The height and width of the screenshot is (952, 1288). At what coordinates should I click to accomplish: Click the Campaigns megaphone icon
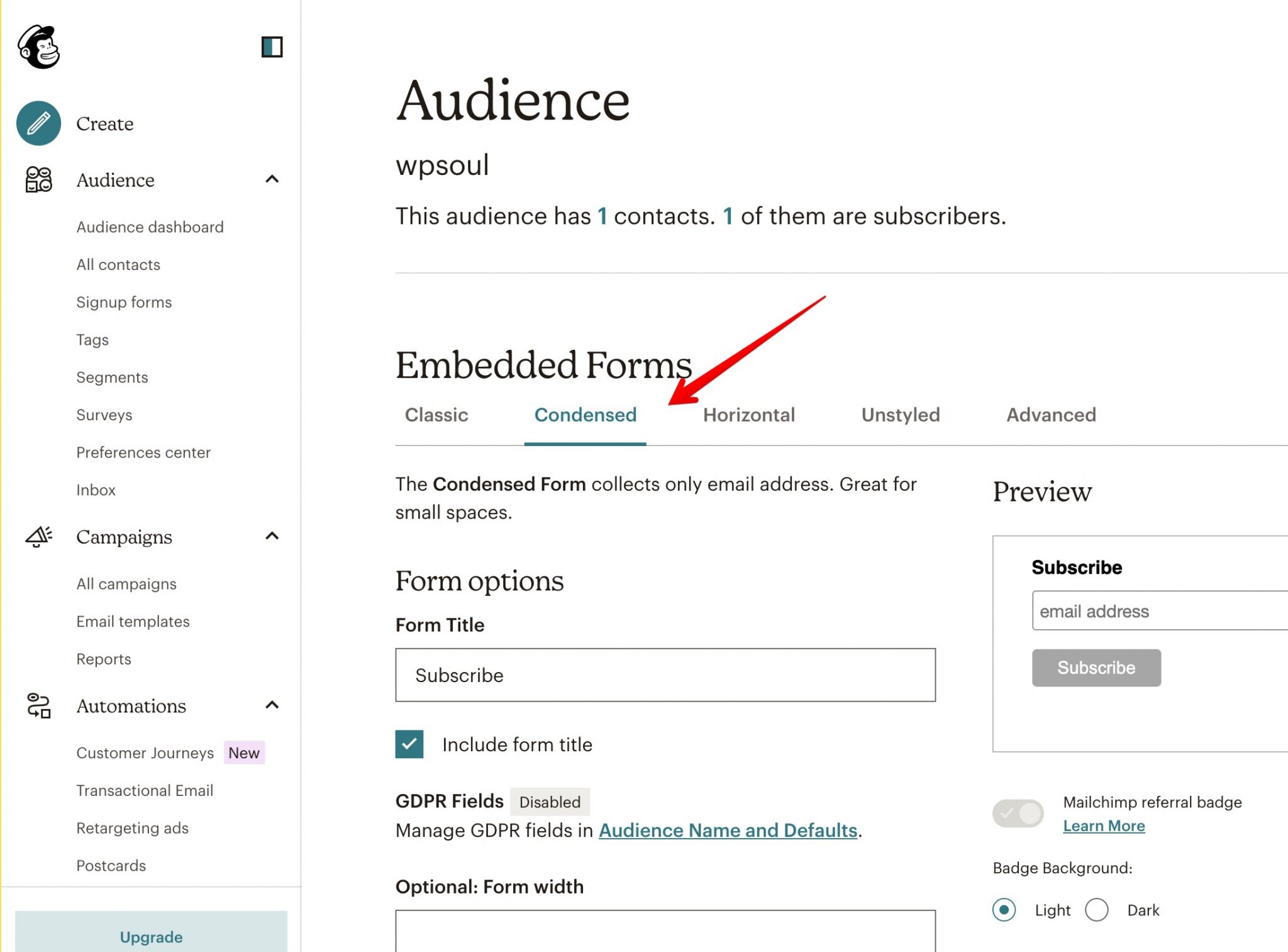point(38,537)
